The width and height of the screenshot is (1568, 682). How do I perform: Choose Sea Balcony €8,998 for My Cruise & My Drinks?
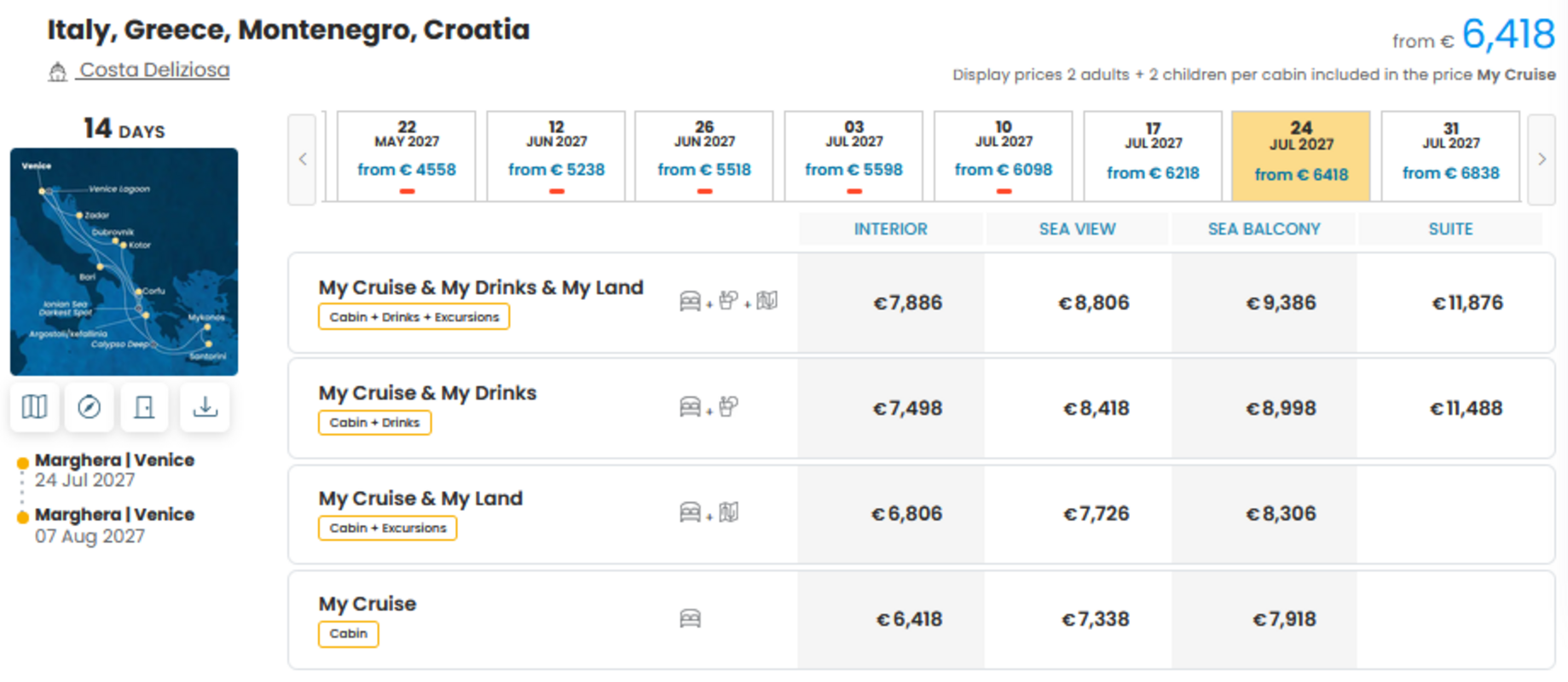[x=1282, y=408]
